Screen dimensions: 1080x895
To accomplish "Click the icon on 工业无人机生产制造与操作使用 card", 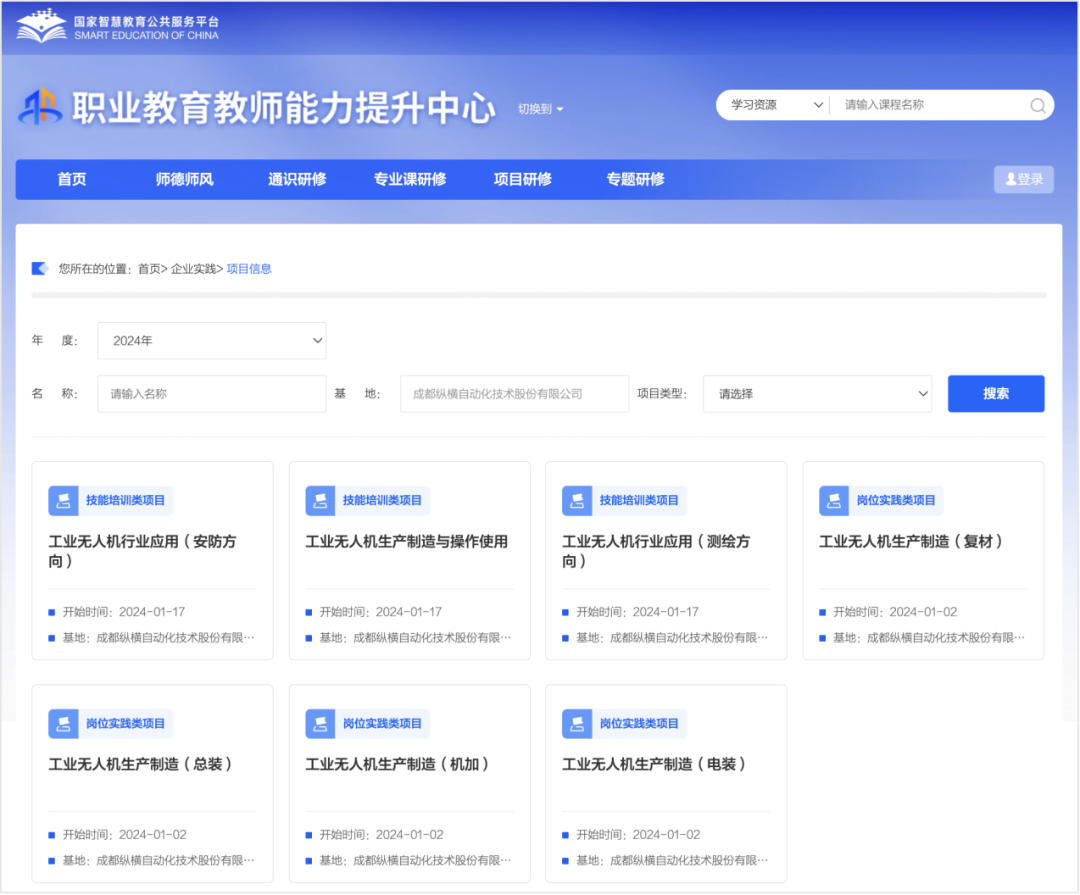I will 320,500.
